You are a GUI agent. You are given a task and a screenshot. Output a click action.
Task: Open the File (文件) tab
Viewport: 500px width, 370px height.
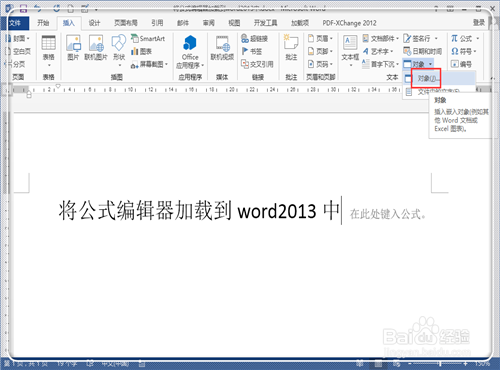click(x=15, y=23)
